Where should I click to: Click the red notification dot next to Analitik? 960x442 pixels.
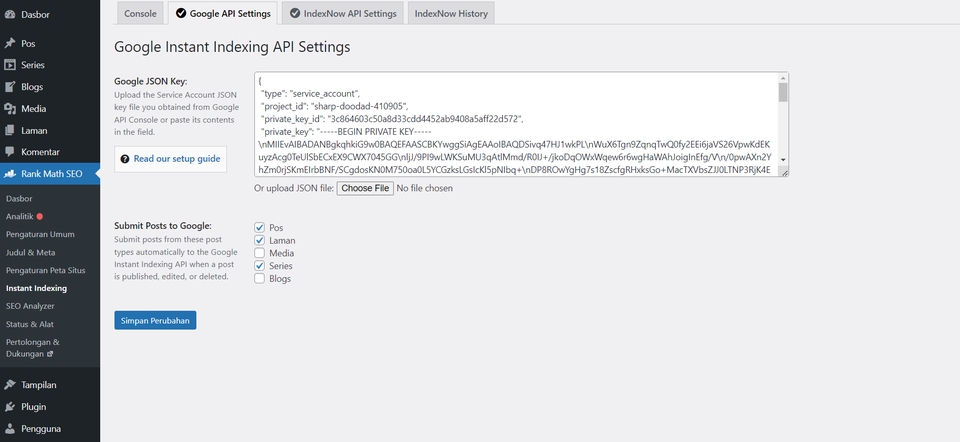(40, 216)
